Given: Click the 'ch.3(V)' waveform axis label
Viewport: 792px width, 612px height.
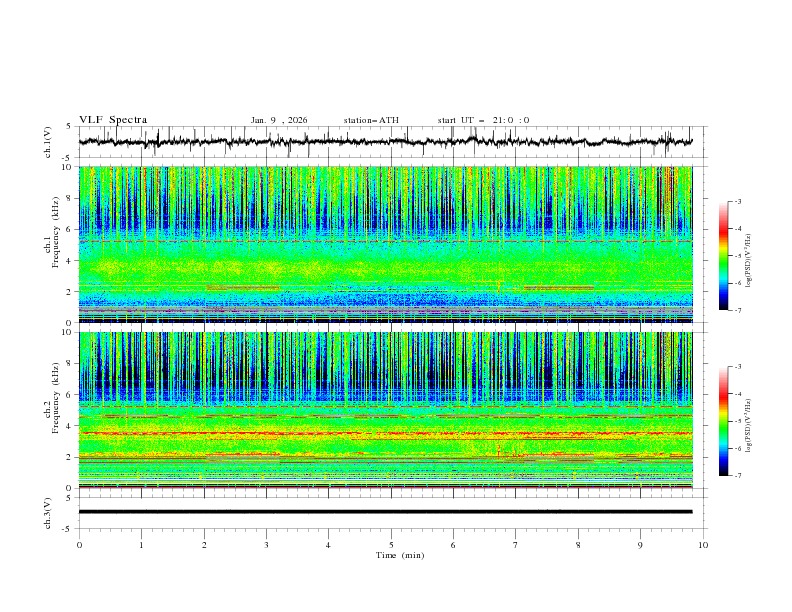Looking at the screenshot, I should 48,513.
